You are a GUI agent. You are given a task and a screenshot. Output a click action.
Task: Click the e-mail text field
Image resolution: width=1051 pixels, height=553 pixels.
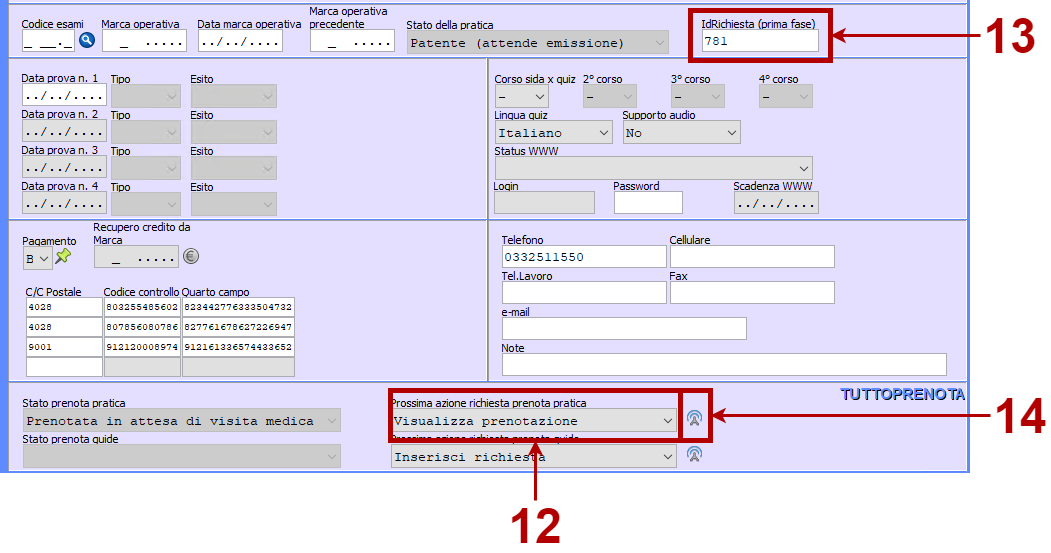click(623, 328)
